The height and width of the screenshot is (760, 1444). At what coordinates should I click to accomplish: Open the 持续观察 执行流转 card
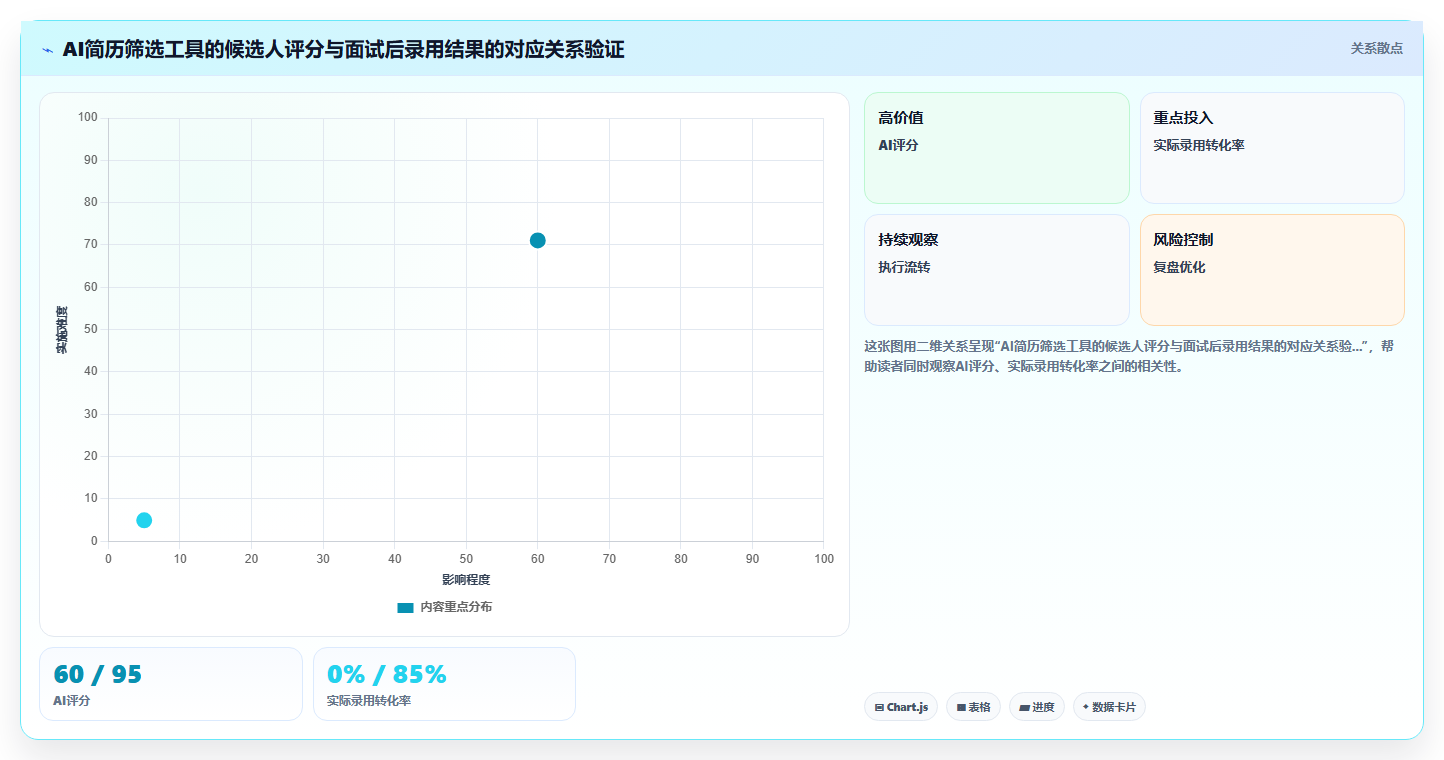(x=996, y=270)
